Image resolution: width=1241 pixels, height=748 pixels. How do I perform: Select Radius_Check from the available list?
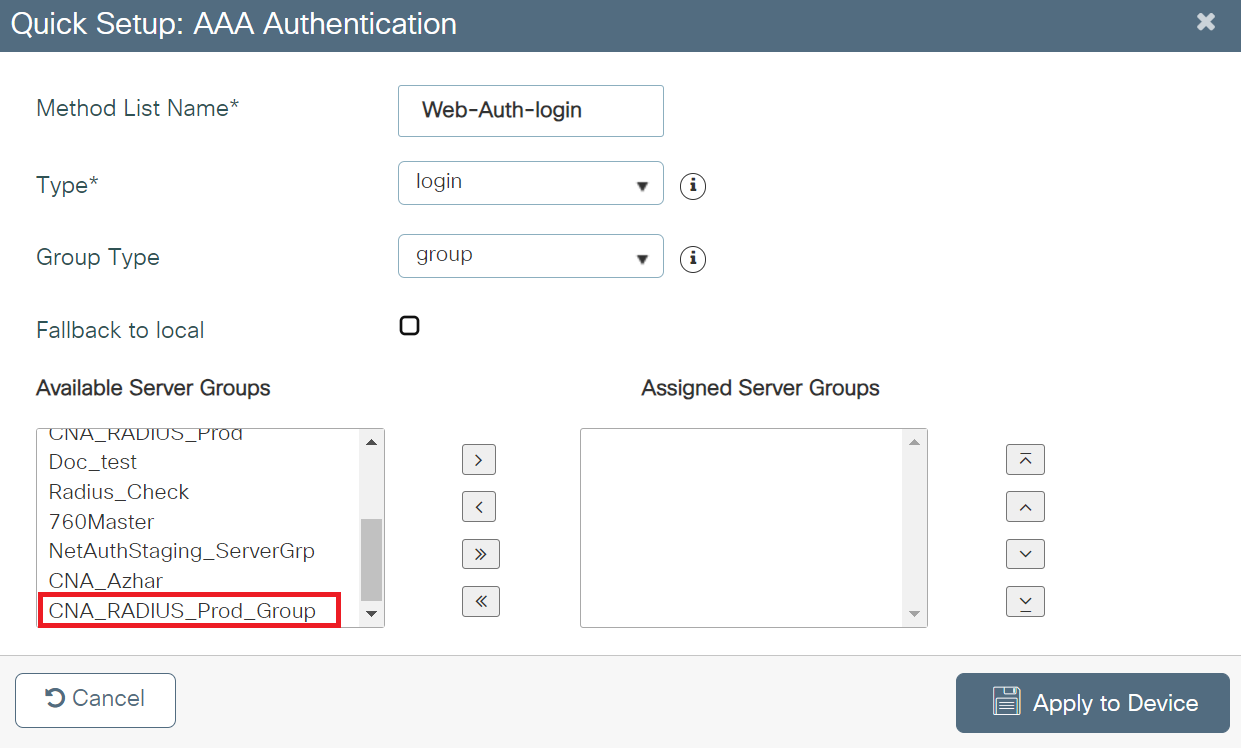coord(119,492)
